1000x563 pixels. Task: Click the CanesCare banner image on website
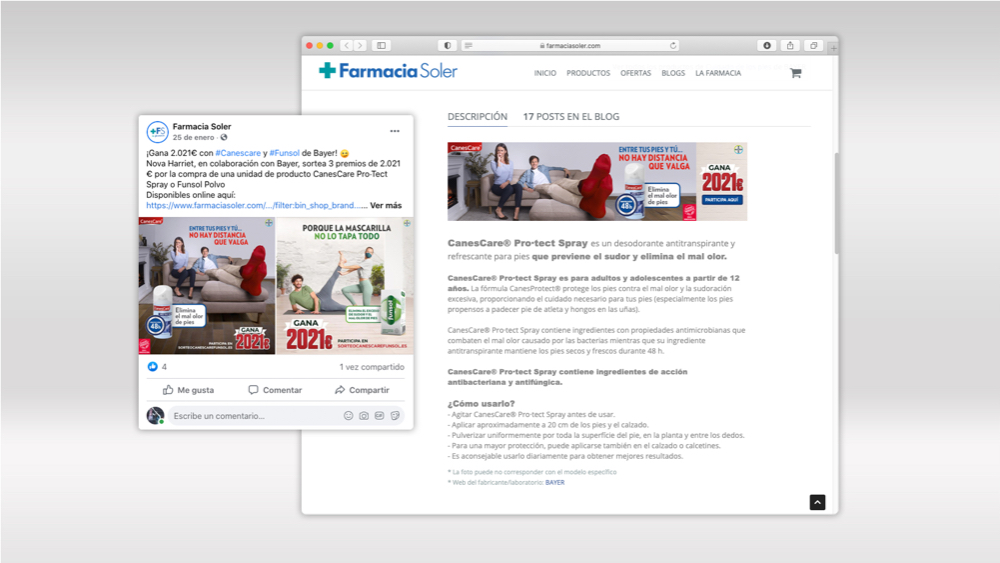[597, 182]
